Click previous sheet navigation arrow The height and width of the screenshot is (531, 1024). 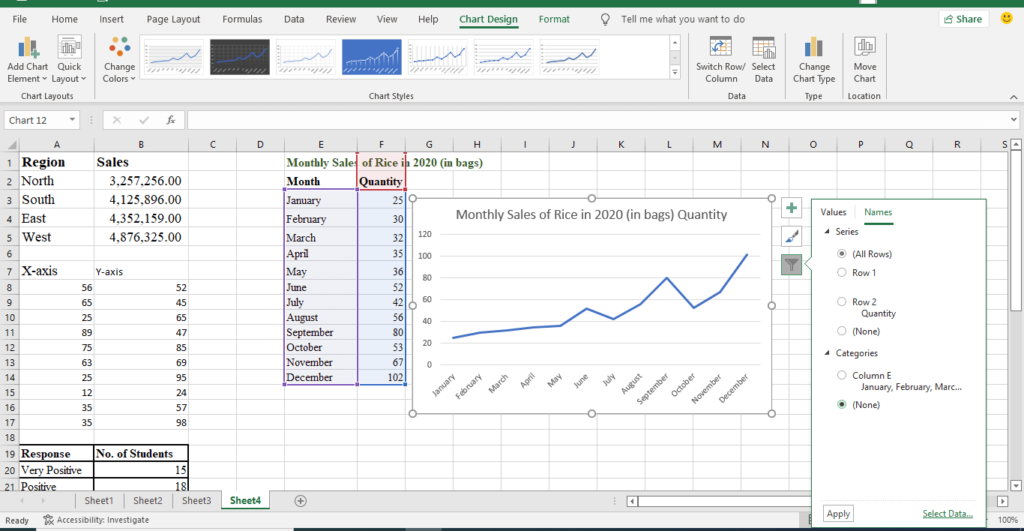pos(22,501)
